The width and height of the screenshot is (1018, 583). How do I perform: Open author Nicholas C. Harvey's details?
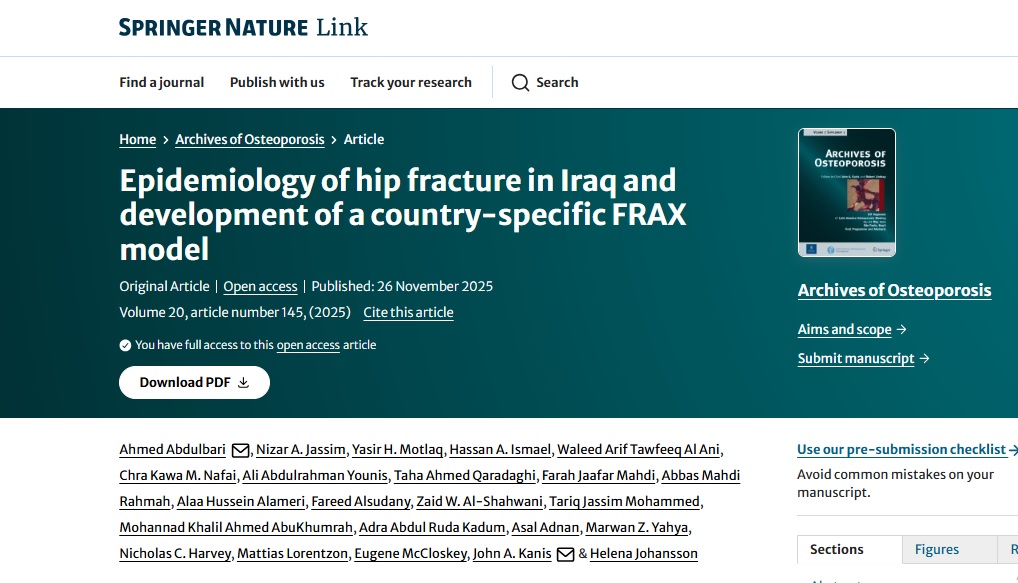click(x=174, y=554)
